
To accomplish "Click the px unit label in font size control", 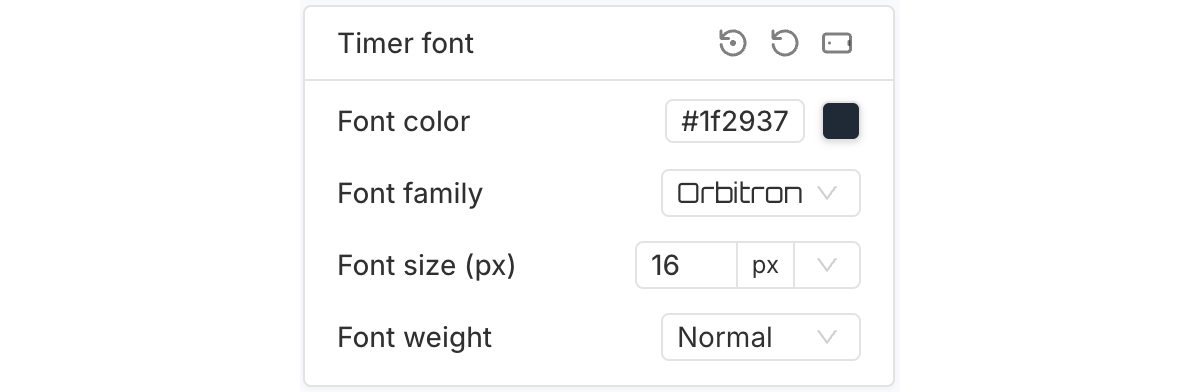I will pos(765,265).
